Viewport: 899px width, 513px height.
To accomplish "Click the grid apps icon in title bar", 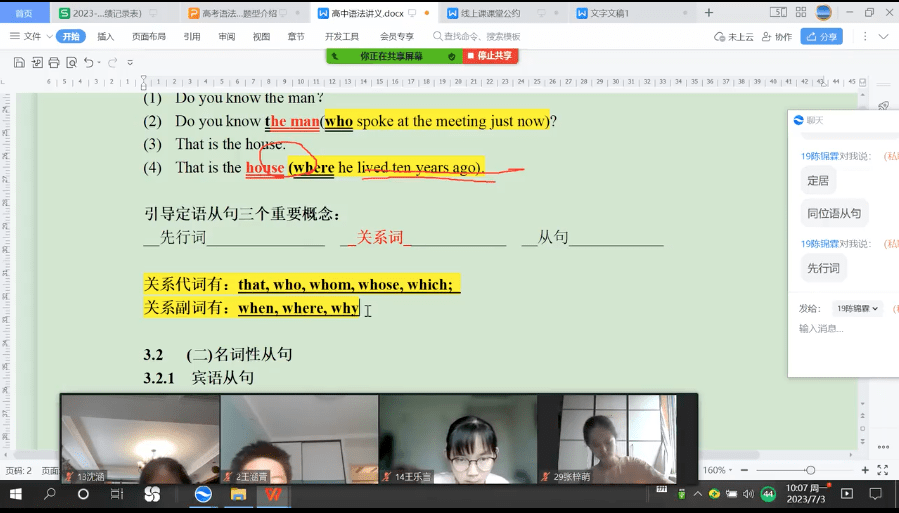I will click(801, 12).
